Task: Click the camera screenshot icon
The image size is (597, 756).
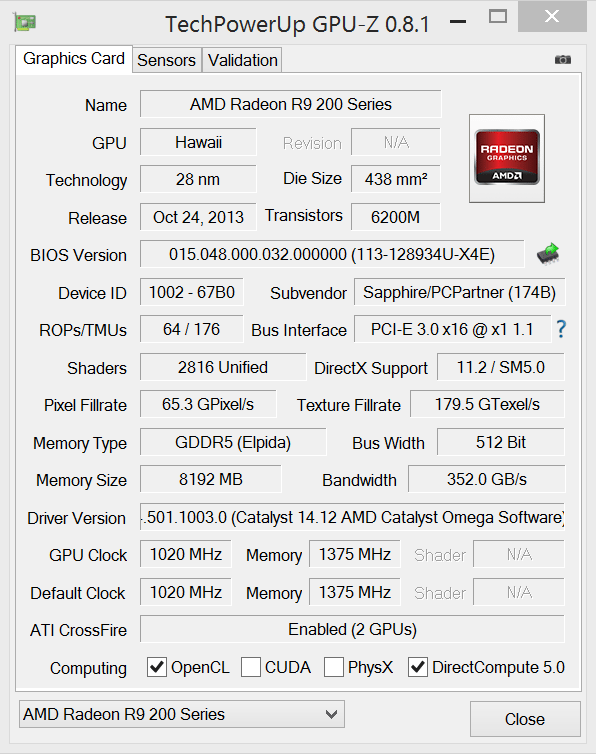Action: pos(562,60)
